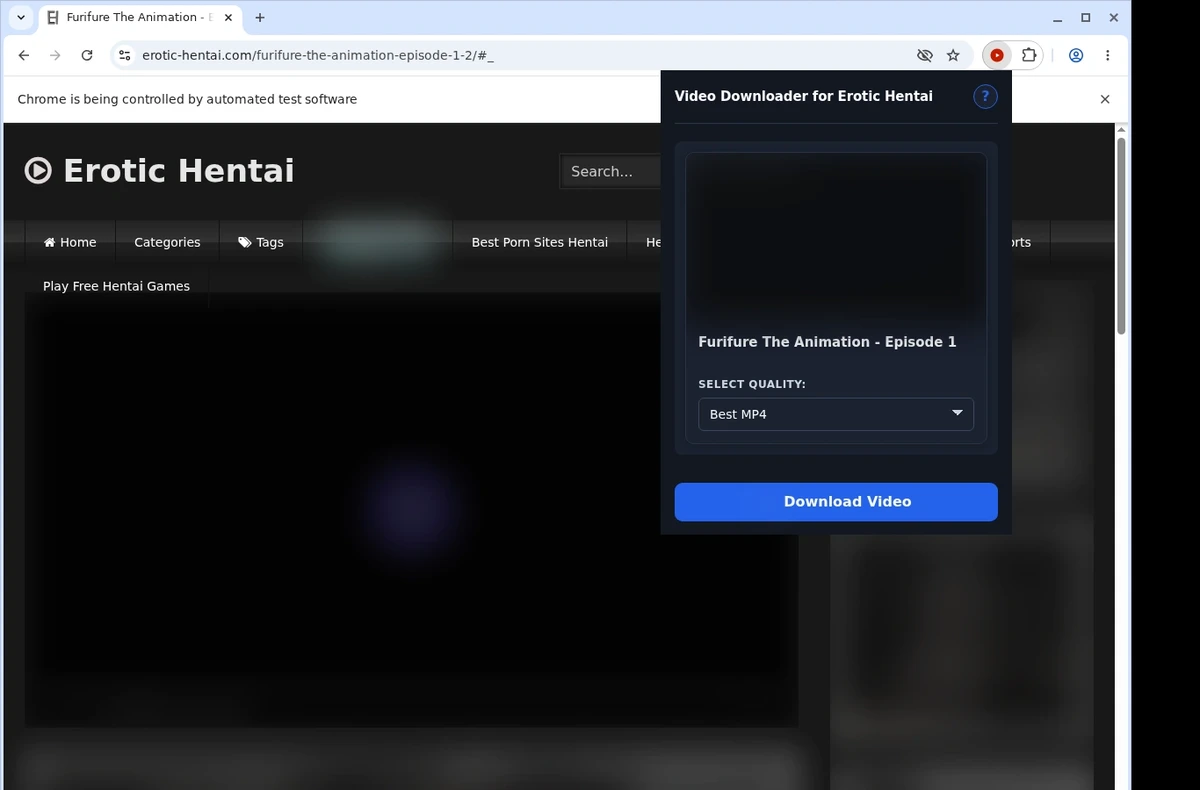The width and height of the screenshot is (1200, 790).
Task: Open the Chrome profile menu
Action: [1076, 56]
